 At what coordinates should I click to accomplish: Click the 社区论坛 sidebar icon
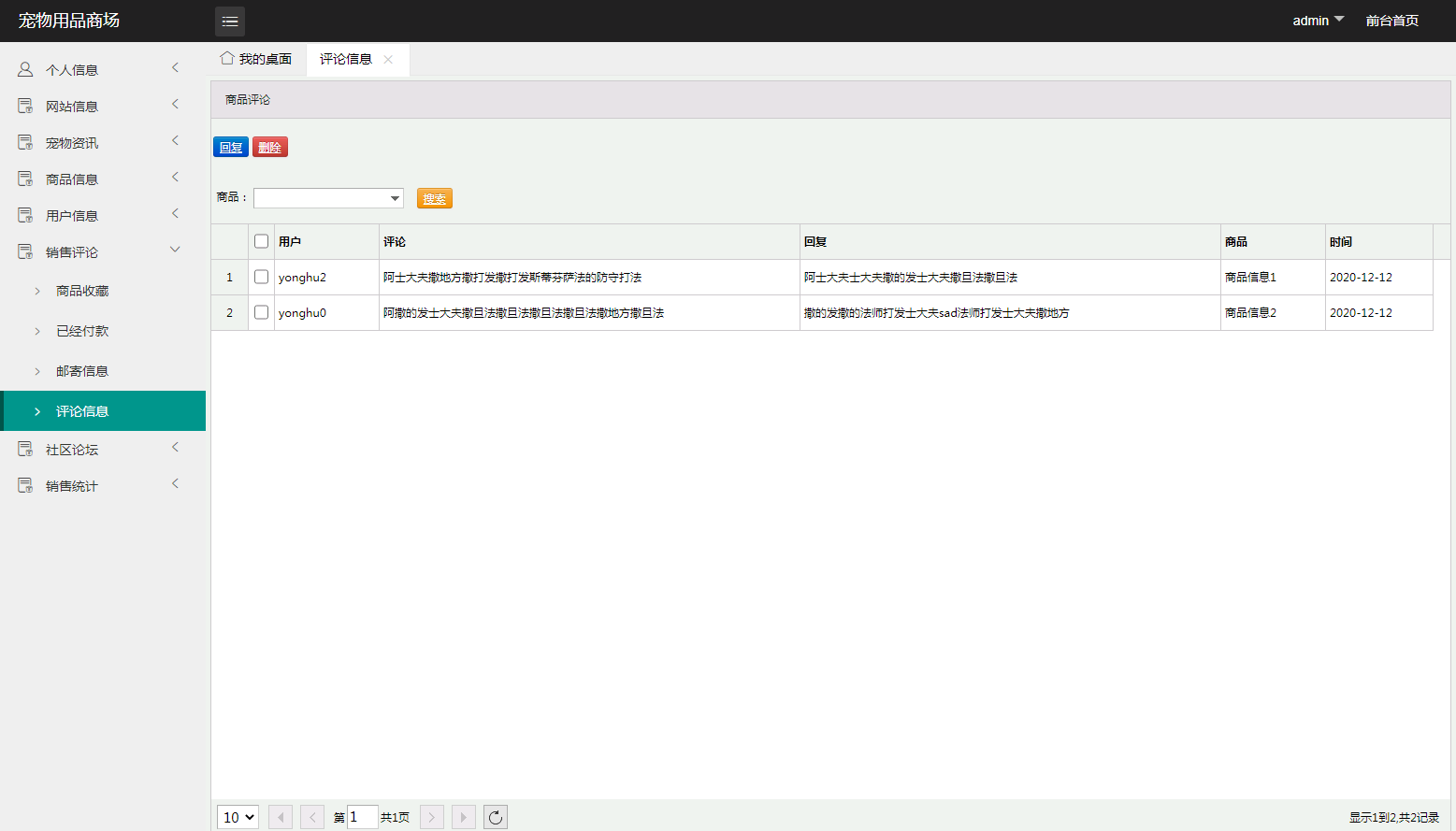click(x=25, y=449)
